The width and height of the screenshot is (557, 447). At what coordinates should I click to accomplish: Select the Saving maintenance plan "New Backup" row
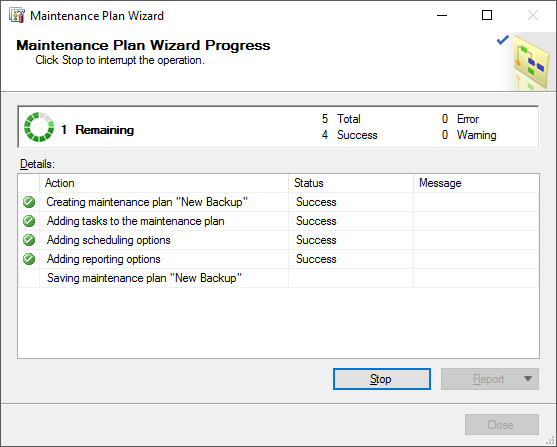(278, 278)
